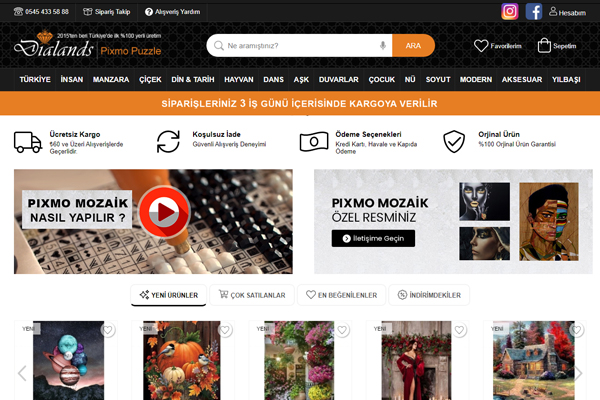Switch to ÇOK SATILANLAR tab
Viewport: 600px width, 400px height.
tap(252, 295)
